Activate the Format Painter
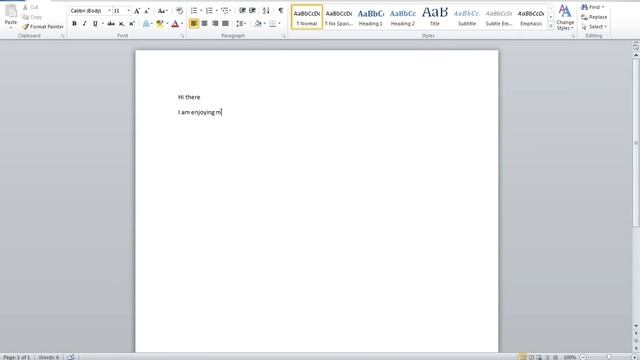 pos(43,27)
